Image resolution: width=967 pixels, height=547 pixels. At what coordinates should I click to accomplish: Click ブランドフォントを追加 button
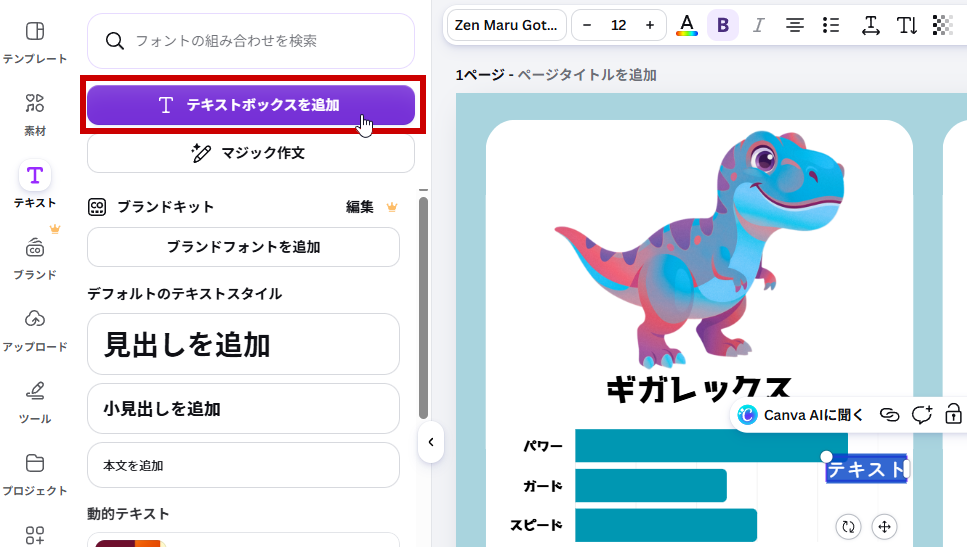pyautogui.click(x=244, y=247)
